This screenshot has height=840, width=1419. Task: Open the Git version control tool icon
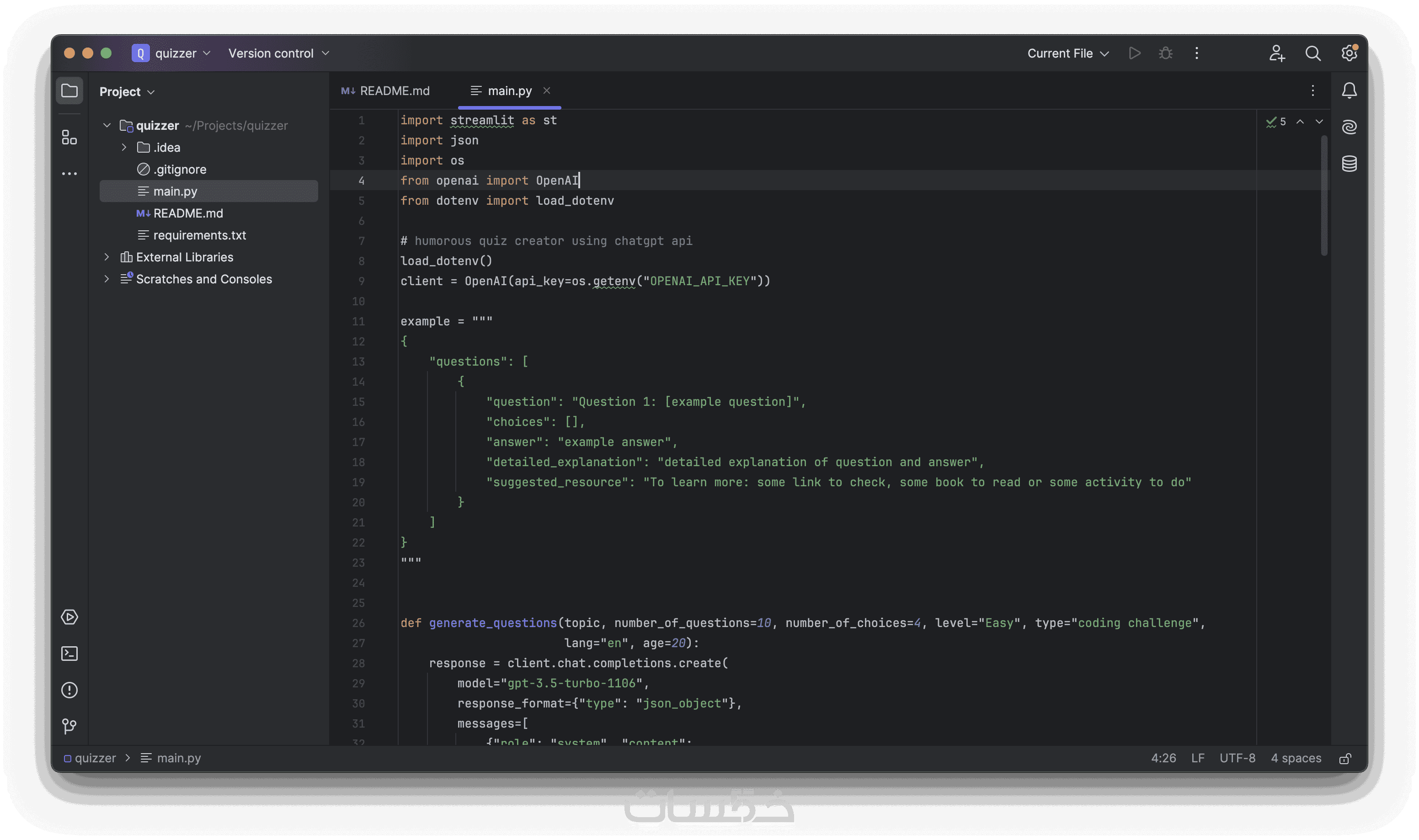pyautogui.click(x=69, y=726)
